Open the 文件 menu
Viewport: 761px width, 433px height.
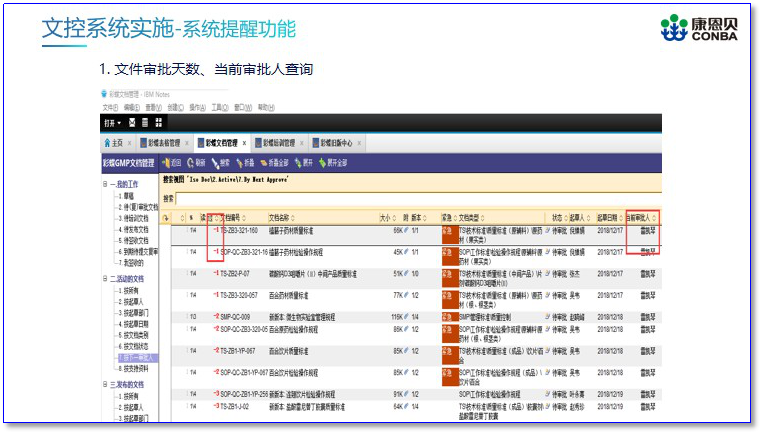point(109,107)
